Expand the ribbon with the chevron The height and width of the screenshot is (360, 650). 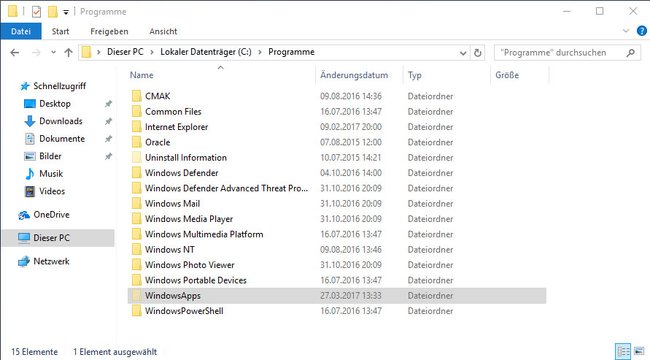tap(626, 31)
